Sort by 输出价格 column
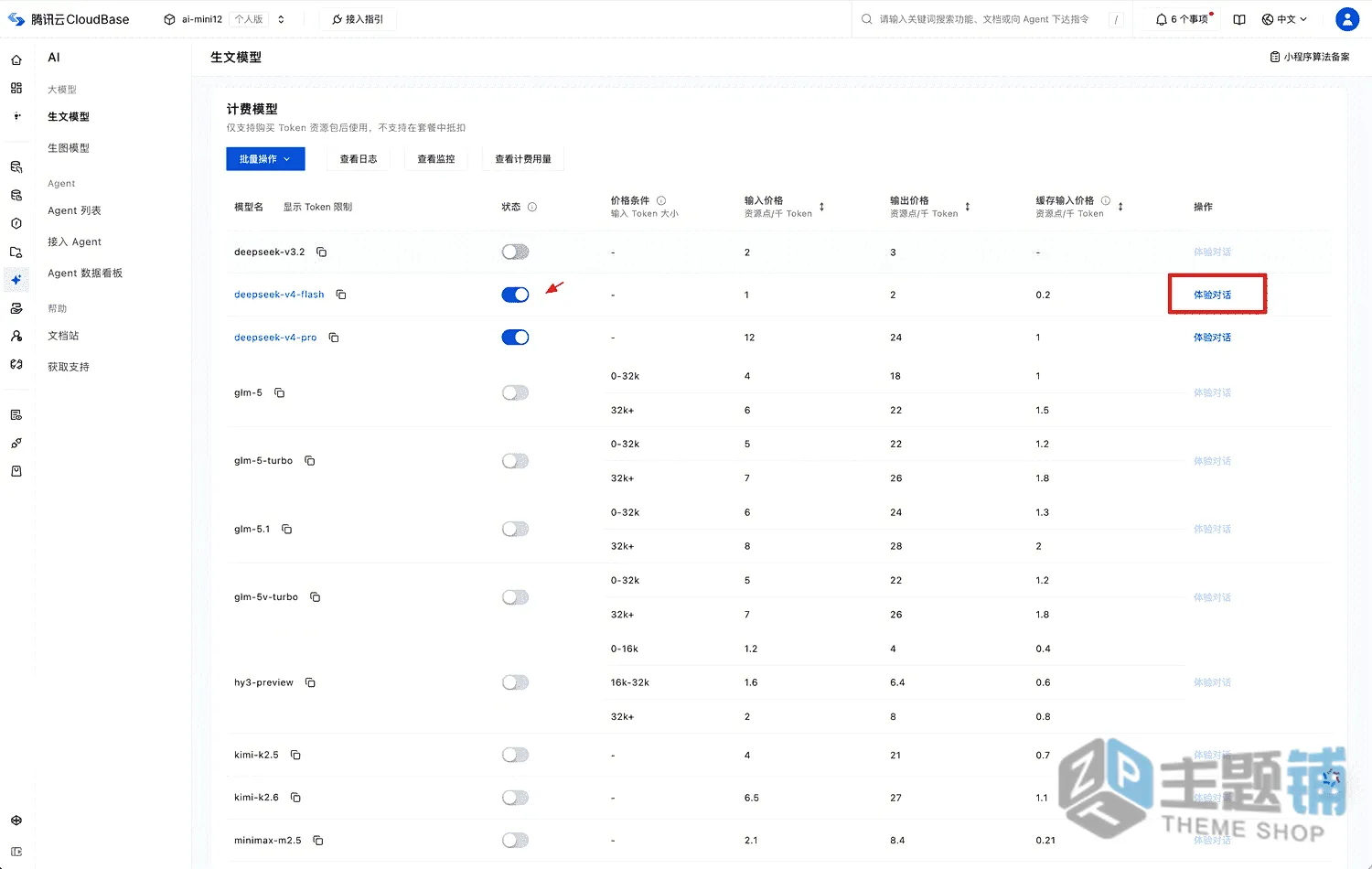 (x=967, y=207)
